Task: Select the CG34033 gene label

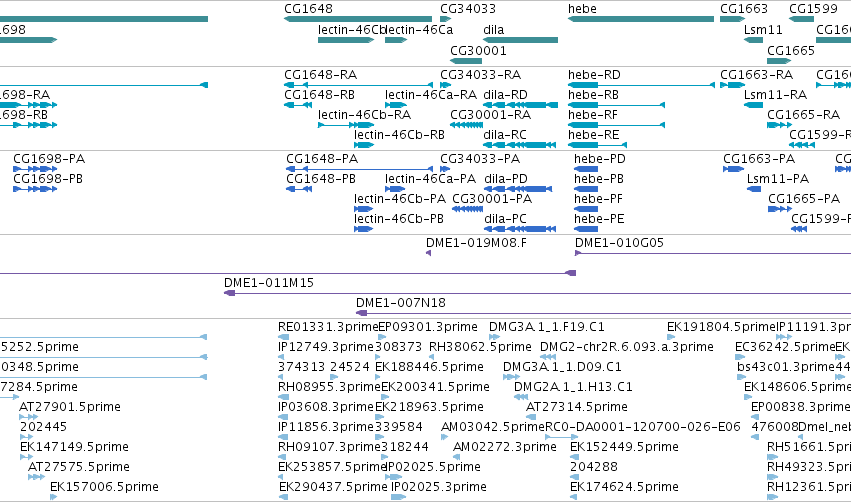Action: click(468, 9)
